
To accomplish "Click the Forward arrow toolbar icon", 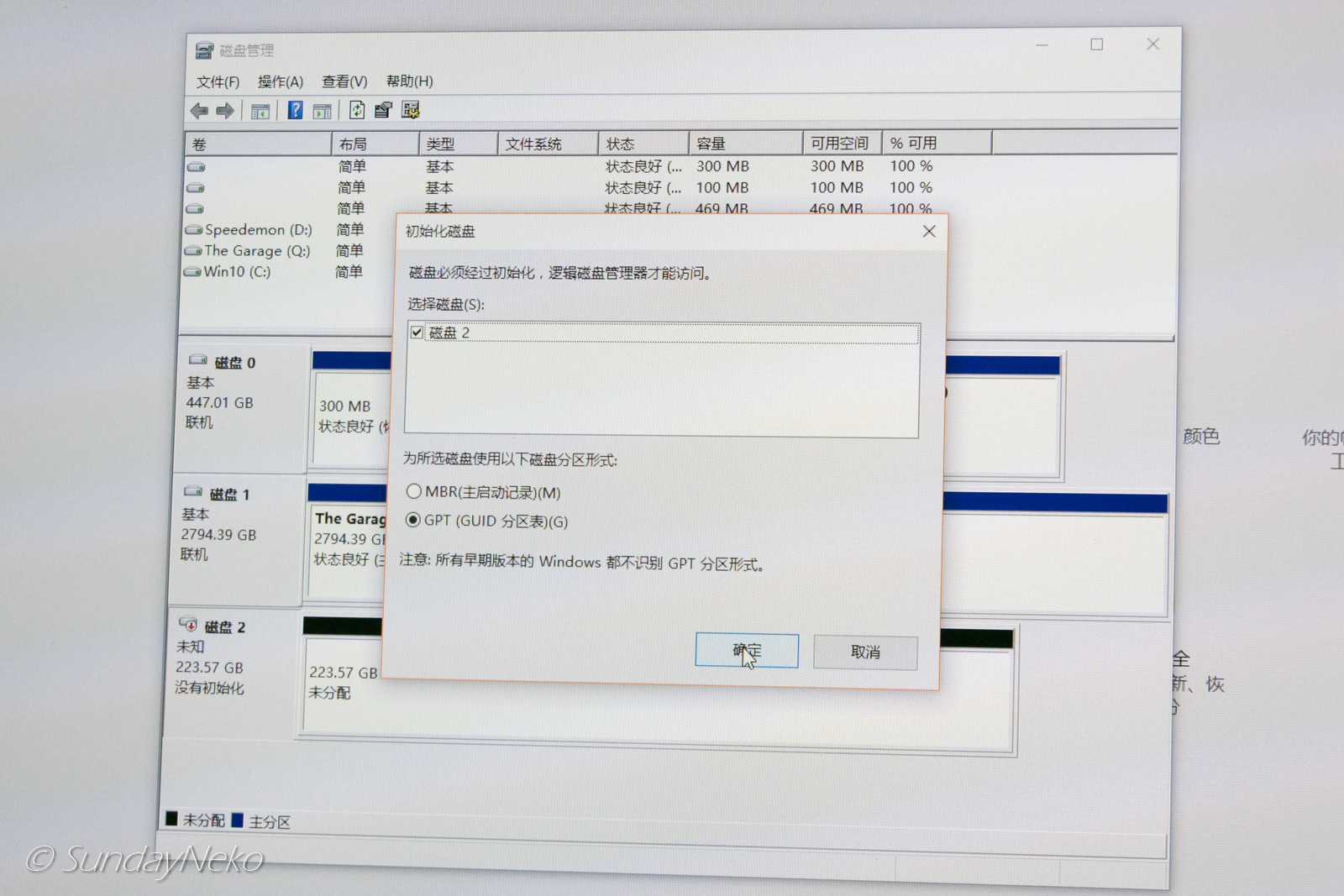I will (x=225, y=111).
